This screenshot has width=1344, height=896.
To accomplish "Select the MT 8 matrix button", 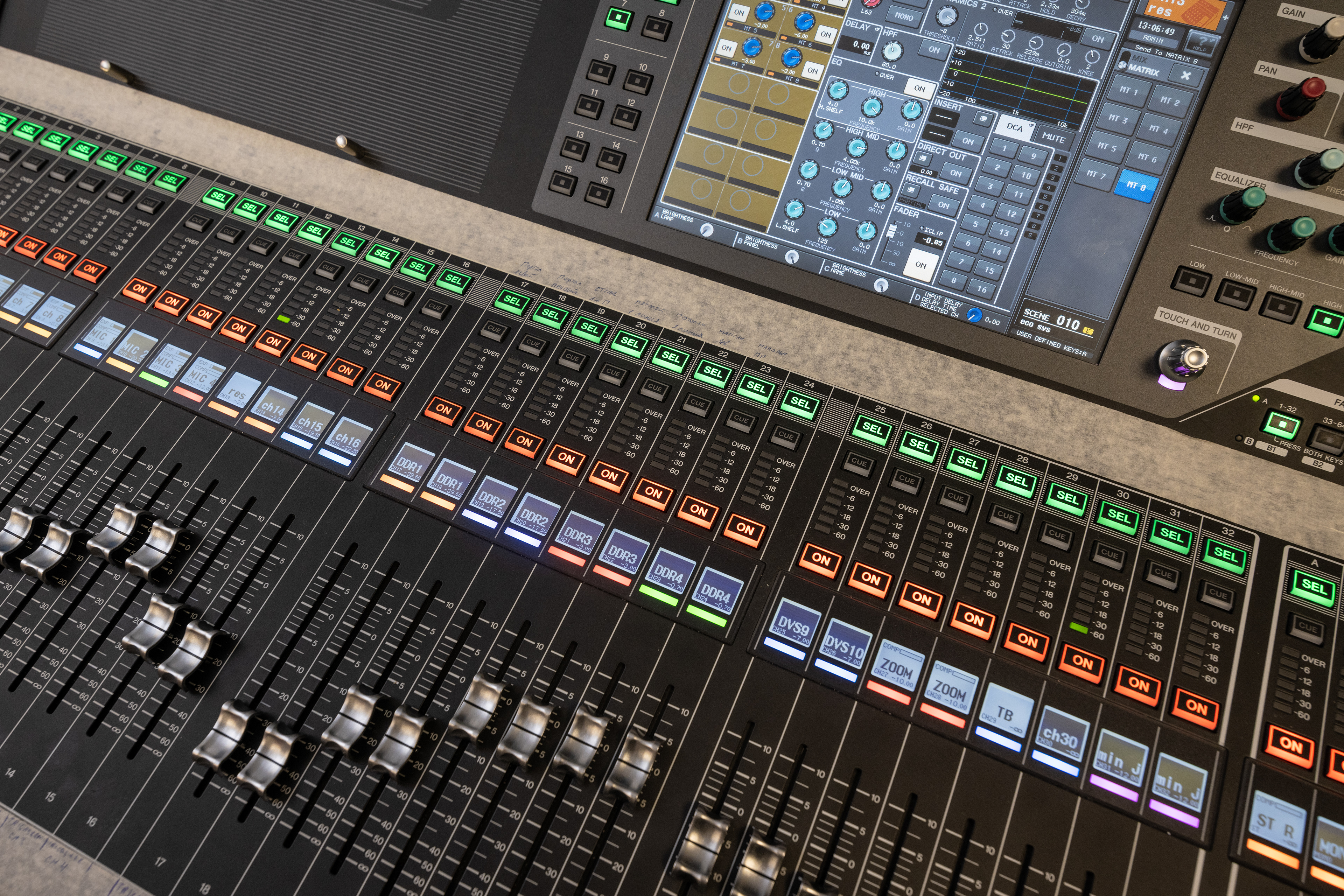I will tap(1135, 186).
